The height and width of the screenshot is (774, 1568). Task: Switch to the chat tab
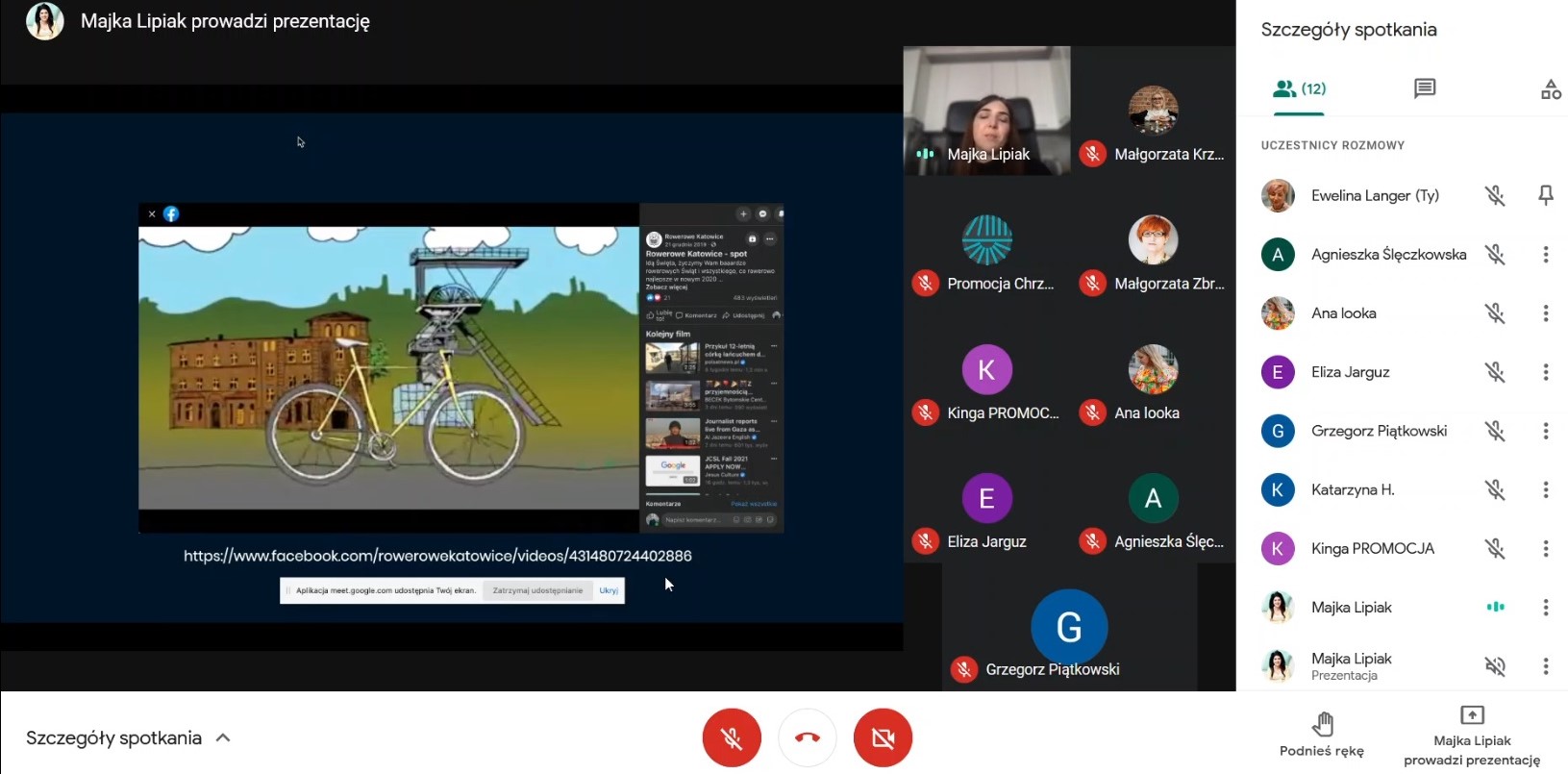1425,88
